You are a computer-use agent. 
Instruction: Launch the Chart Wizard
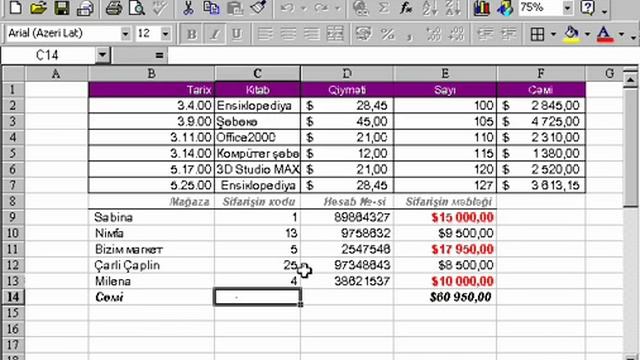tap(482, 7)
